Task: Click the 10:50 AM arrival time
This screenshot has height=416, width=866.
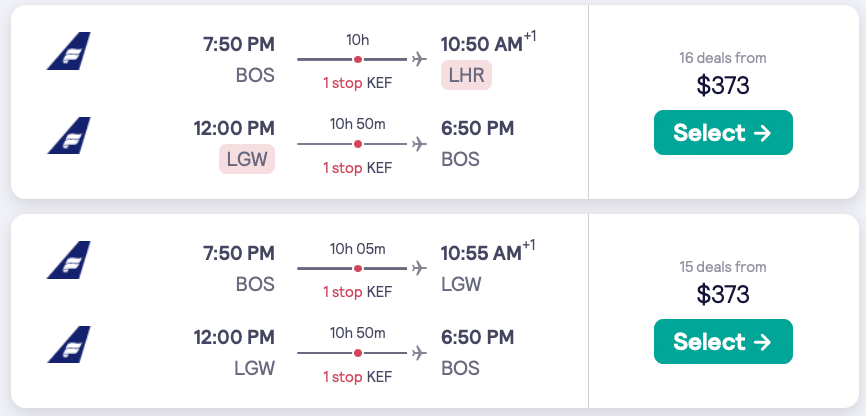Action: pos(481,44)
